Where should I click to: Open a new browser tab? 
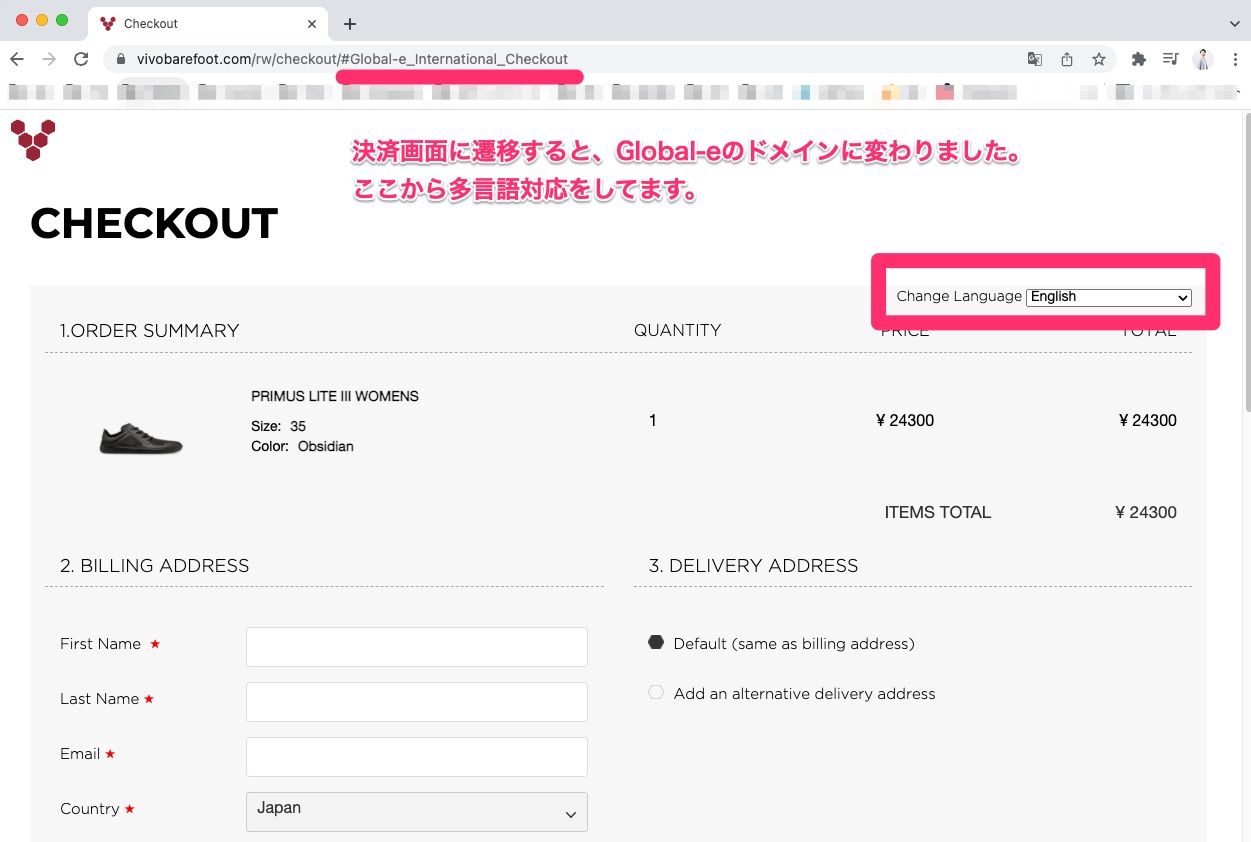[349, 24]
